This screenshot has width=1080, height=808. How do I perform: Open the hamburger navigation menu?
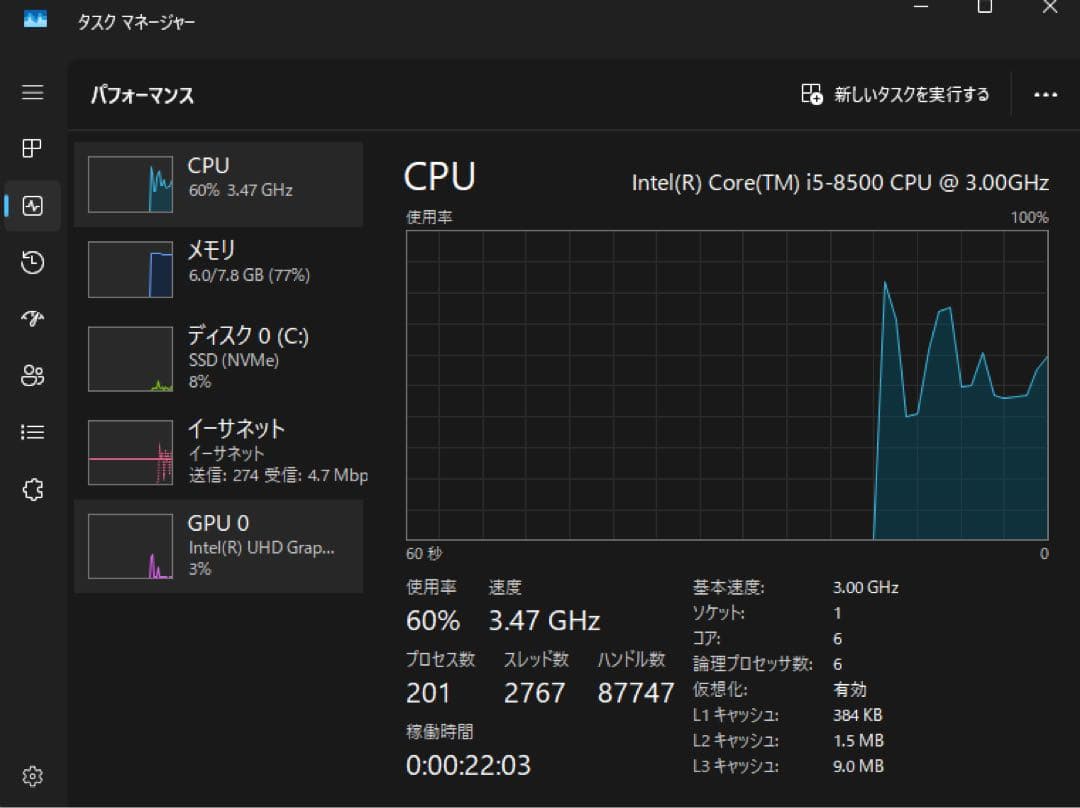tap(33, 93)
